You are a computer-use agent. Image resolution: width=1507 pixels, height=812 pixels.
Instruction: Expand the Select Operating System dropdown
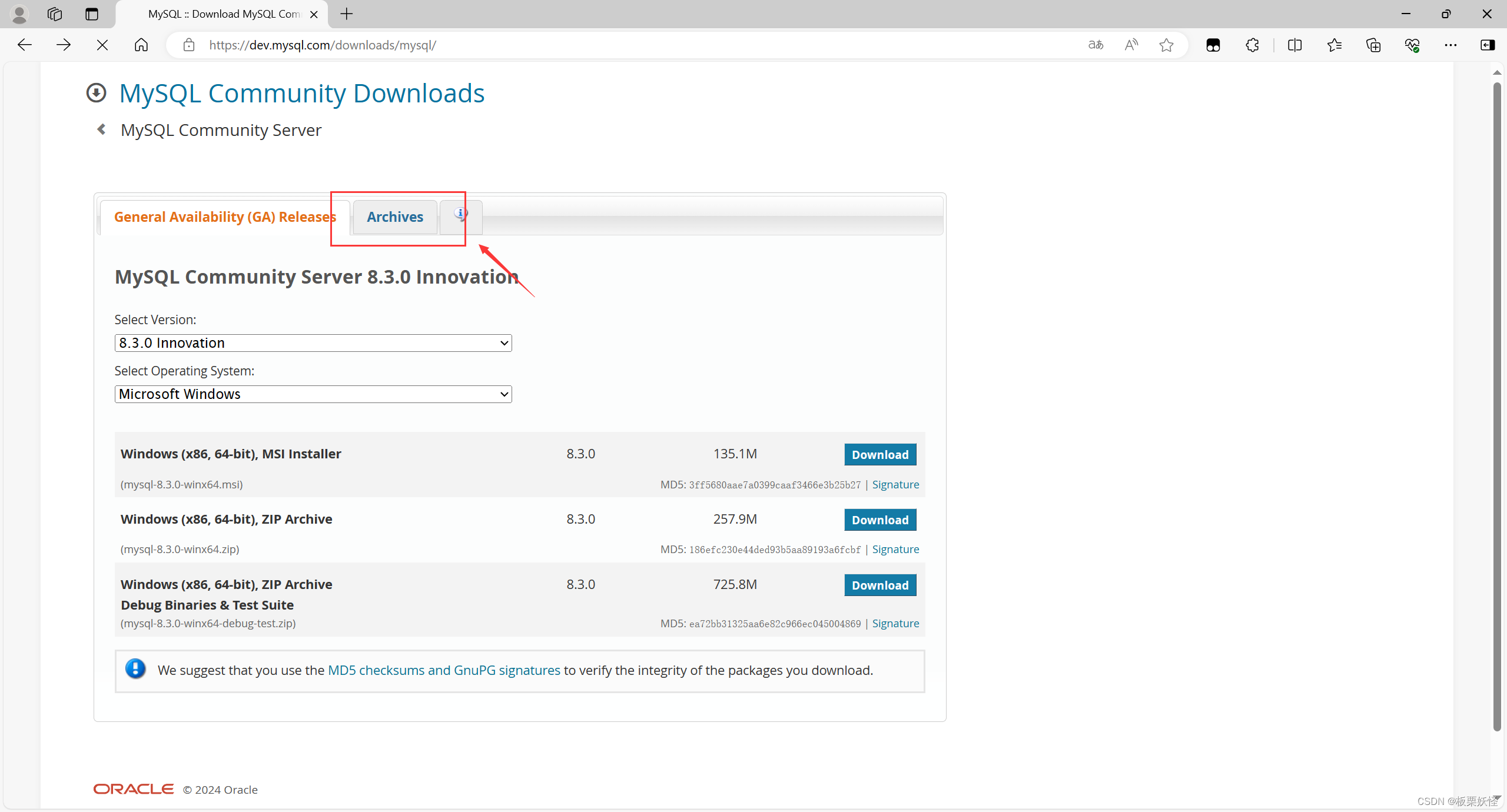(x=313, y=394)
